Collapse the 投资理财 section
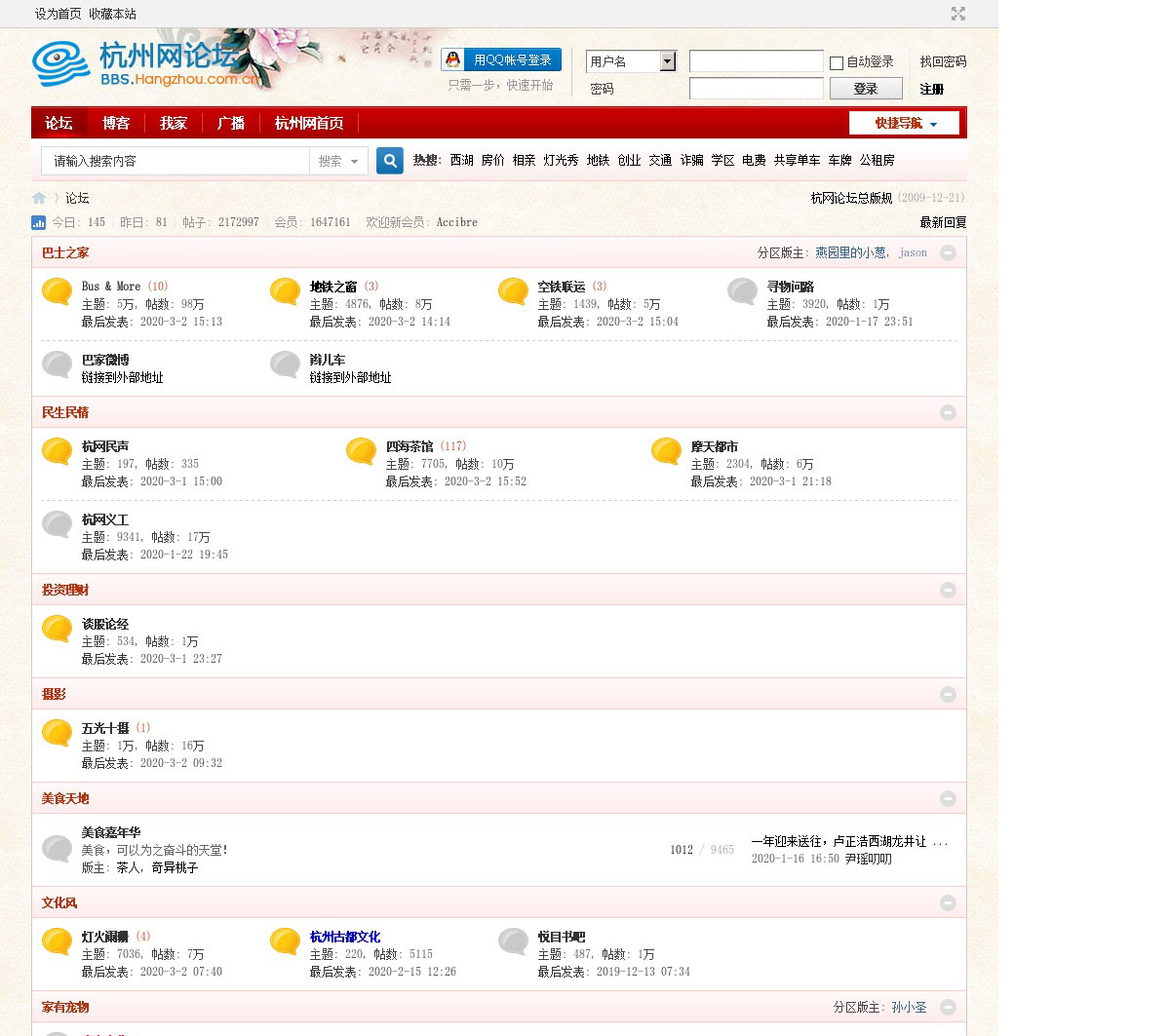Image resolution: width=1170 pixels, height=1036 pixels. tap(948, 590)
